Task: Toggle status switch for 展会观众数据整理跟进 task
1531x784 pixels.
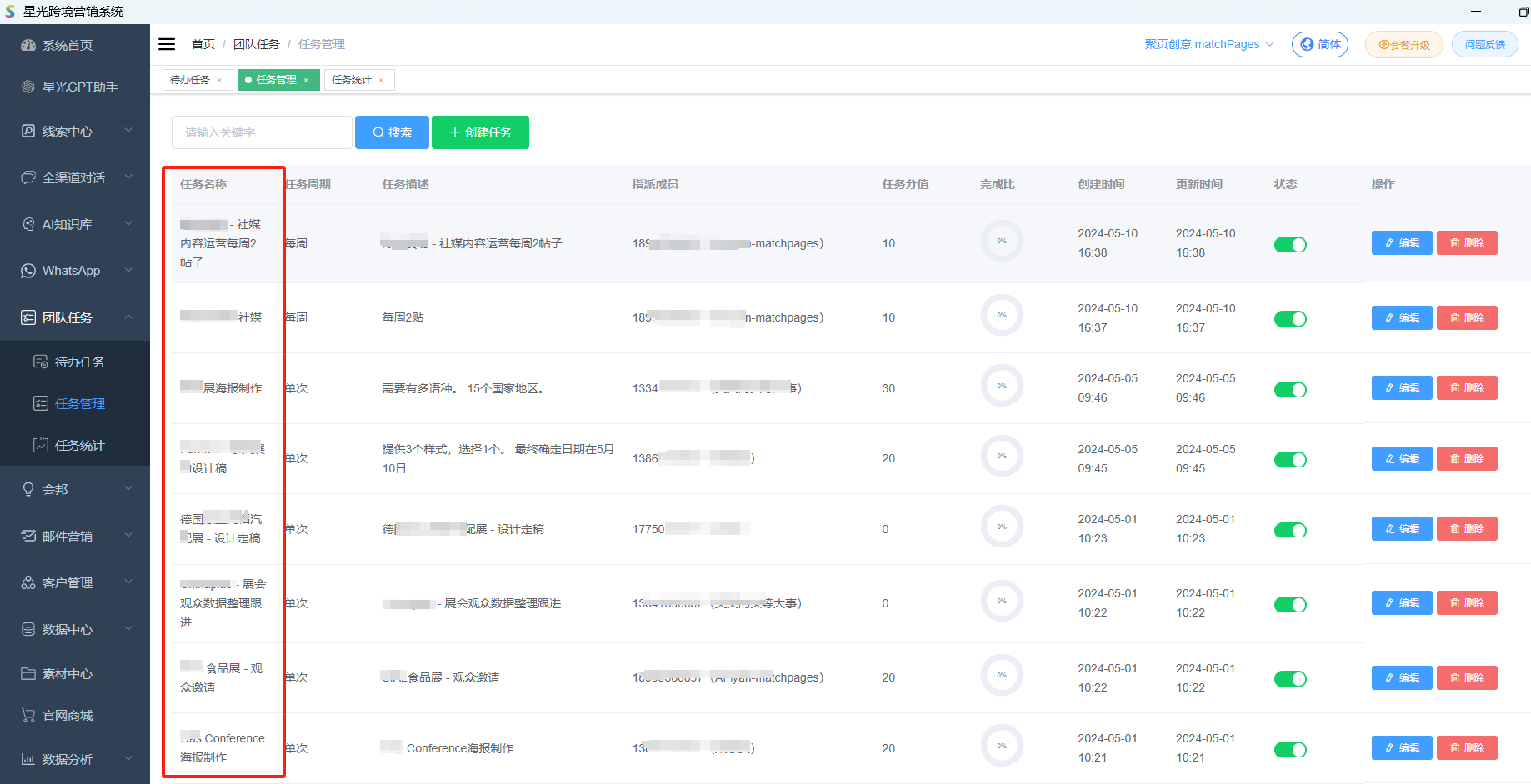Action: tap(1290, 604)
